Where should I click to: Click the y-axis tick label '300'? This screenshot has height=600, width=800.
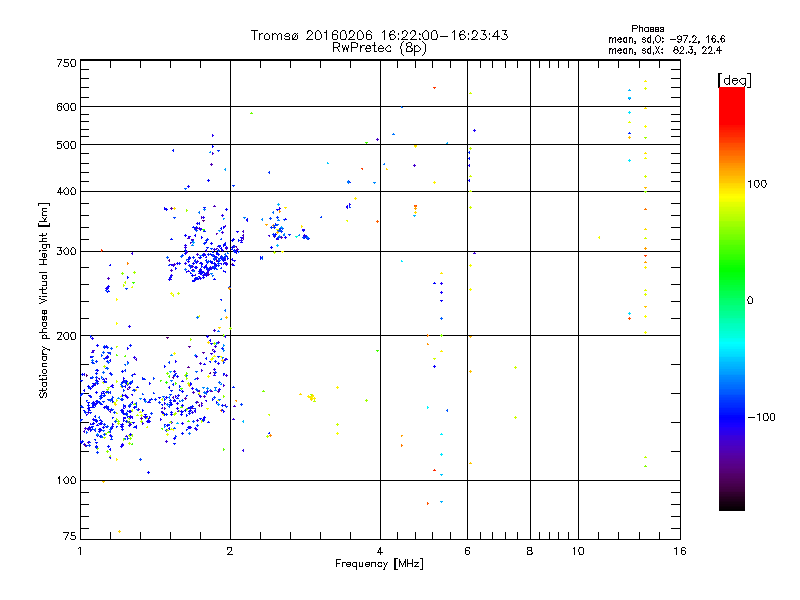click(66, 252)
